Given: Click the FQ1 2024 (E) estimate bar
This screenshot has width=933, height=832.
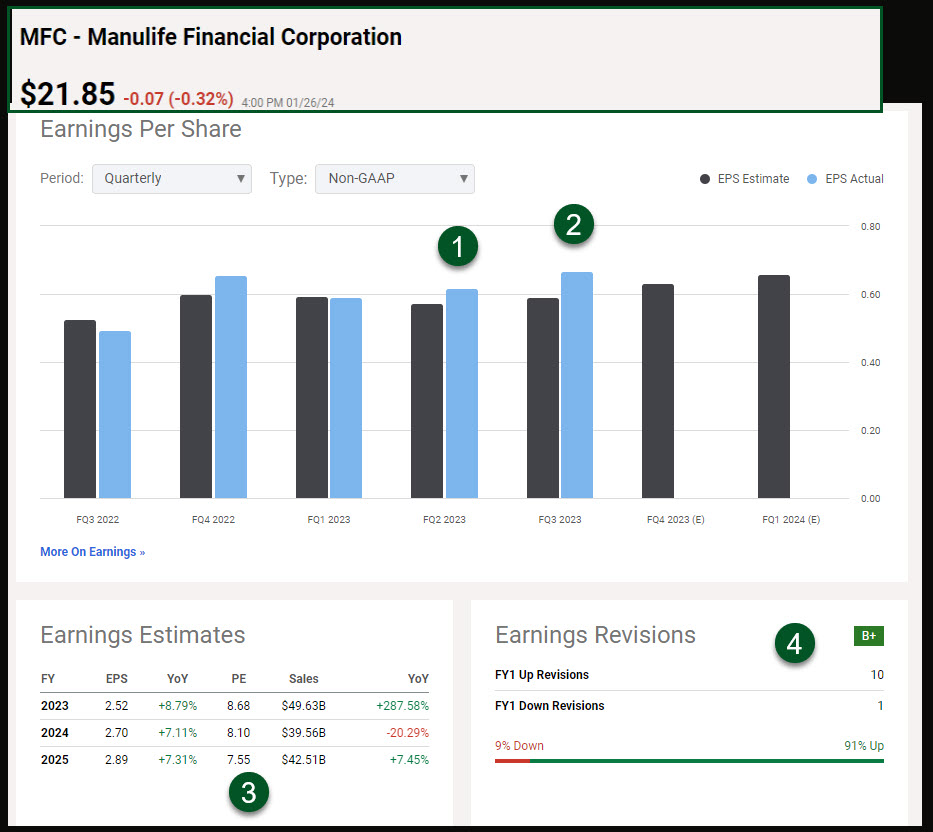Looking at the screenshot, I should tap(773, 387).
